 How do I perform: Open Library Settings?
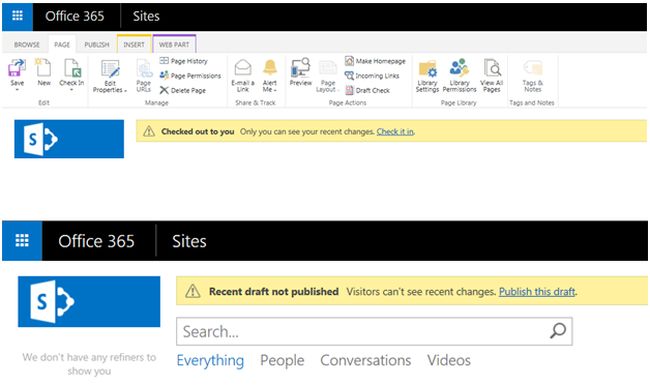[x=427, y=75]
